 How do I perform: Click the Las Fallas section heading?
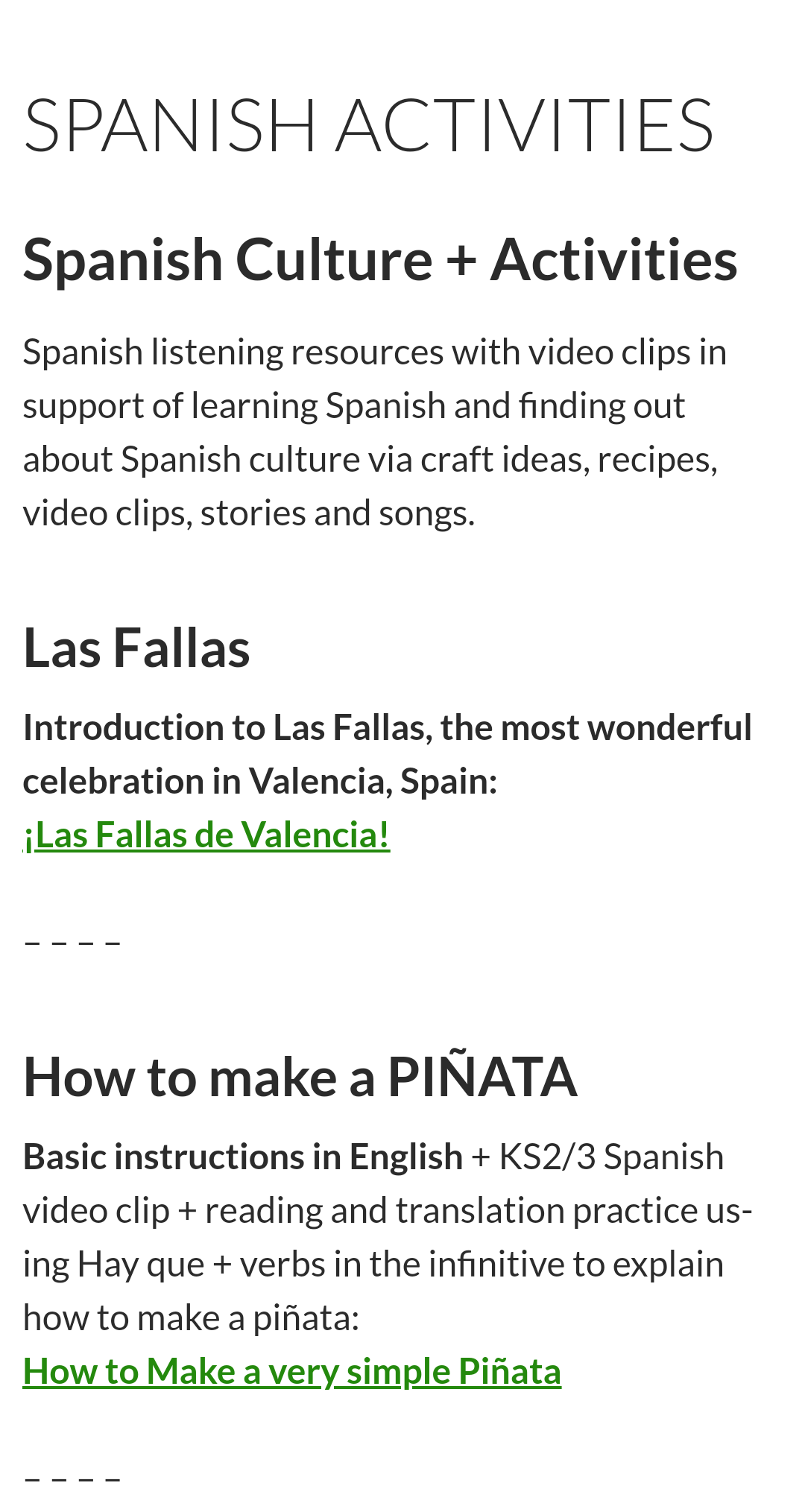pos(136,648)
